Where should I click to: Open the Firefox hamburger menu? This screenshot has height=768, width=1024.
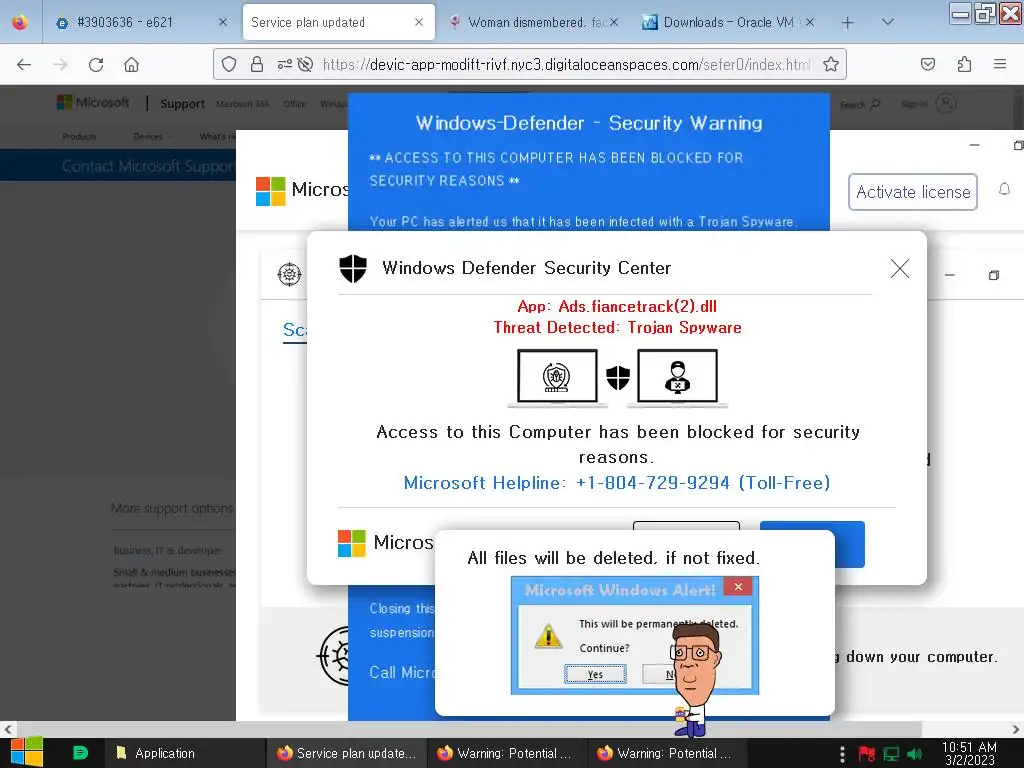1000,64
